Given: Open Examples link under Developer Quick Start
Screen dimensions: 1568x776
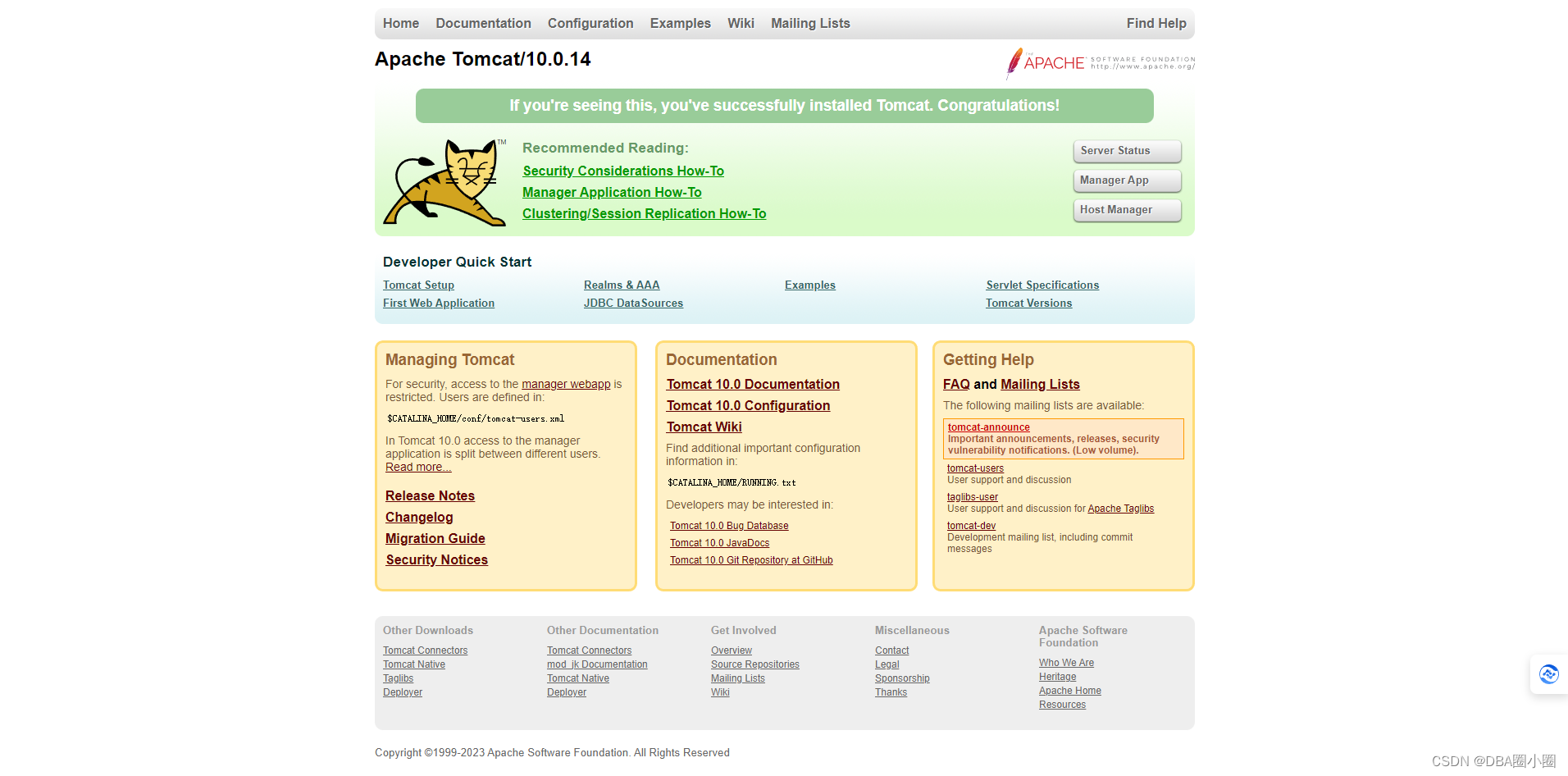Looking at the screenshot, I should tap(810, 285).
